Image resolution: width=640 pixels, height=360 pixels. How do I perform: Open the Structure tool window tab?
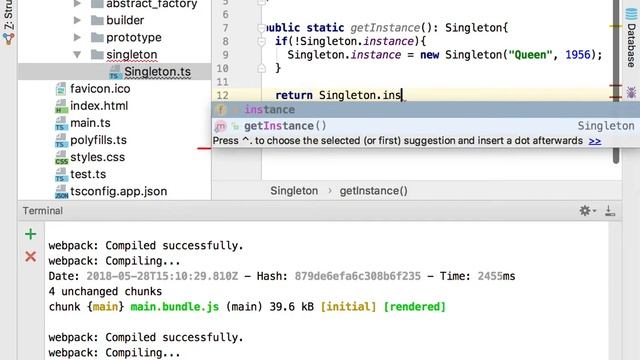(x=9, y=22)
